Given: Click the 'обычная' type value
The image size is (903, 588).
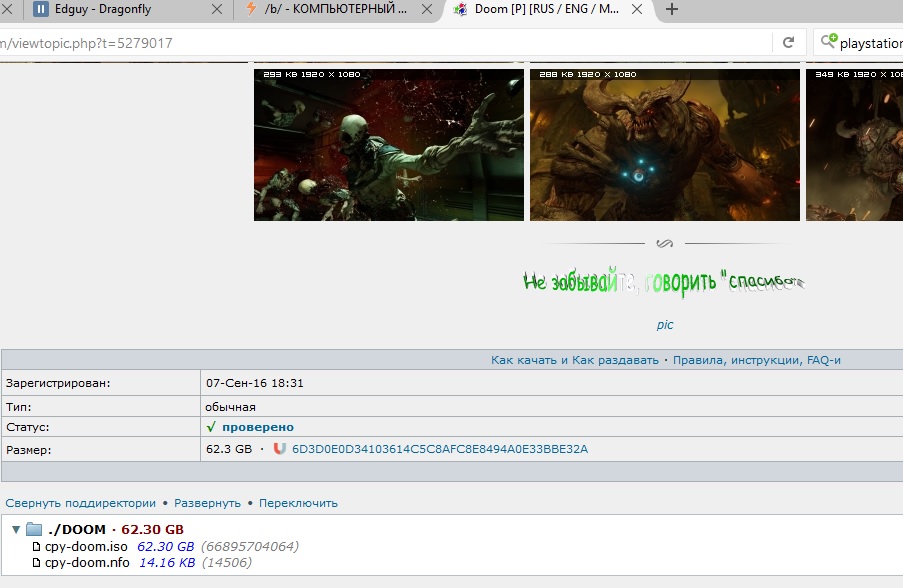Looking at the screenshot, I should [230, 407].
